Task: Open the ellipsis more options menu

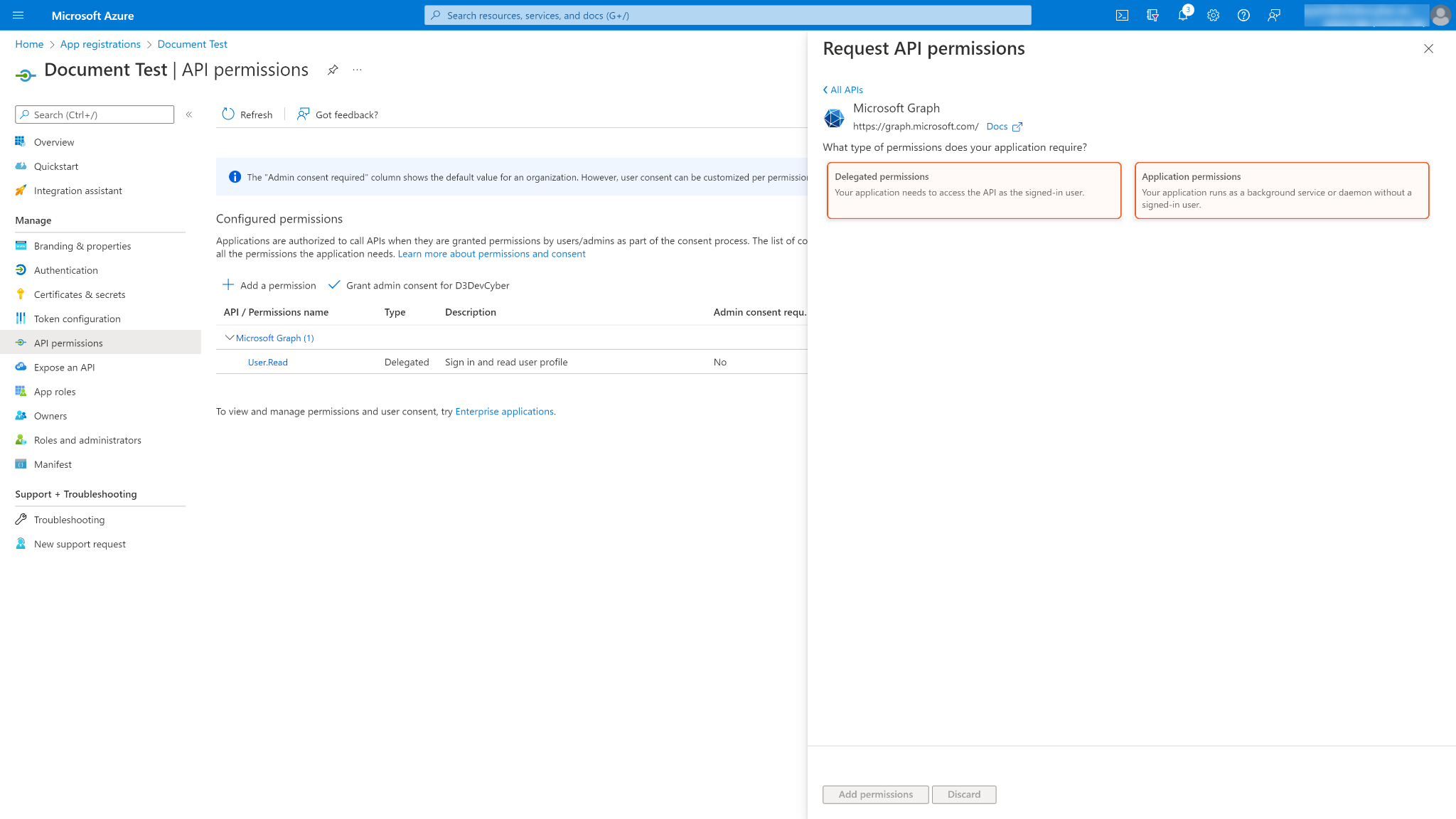Action: coord(357,70)
